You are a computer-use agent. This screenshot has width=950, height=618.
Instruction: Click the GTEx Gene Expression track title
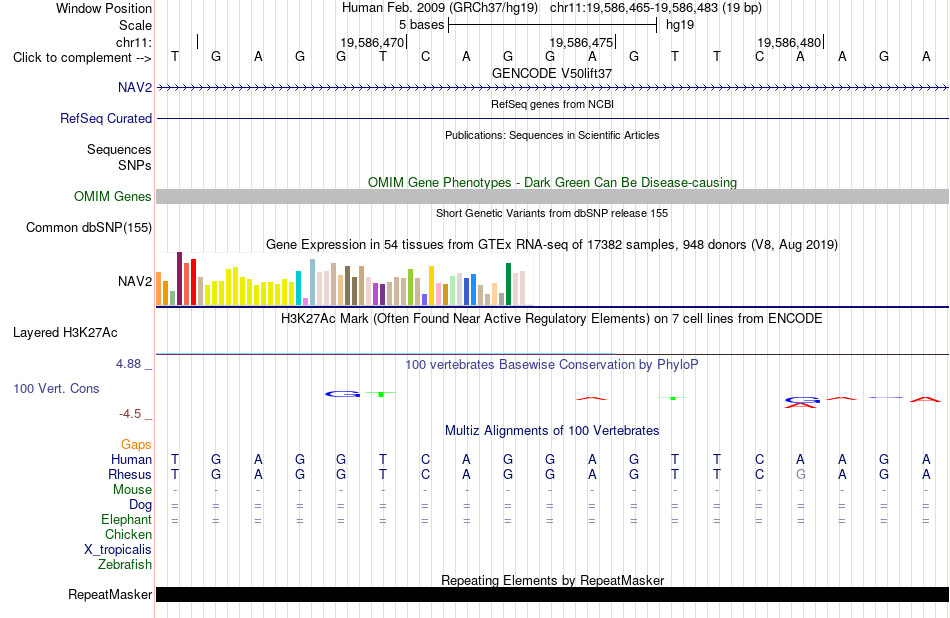[552, 245]
